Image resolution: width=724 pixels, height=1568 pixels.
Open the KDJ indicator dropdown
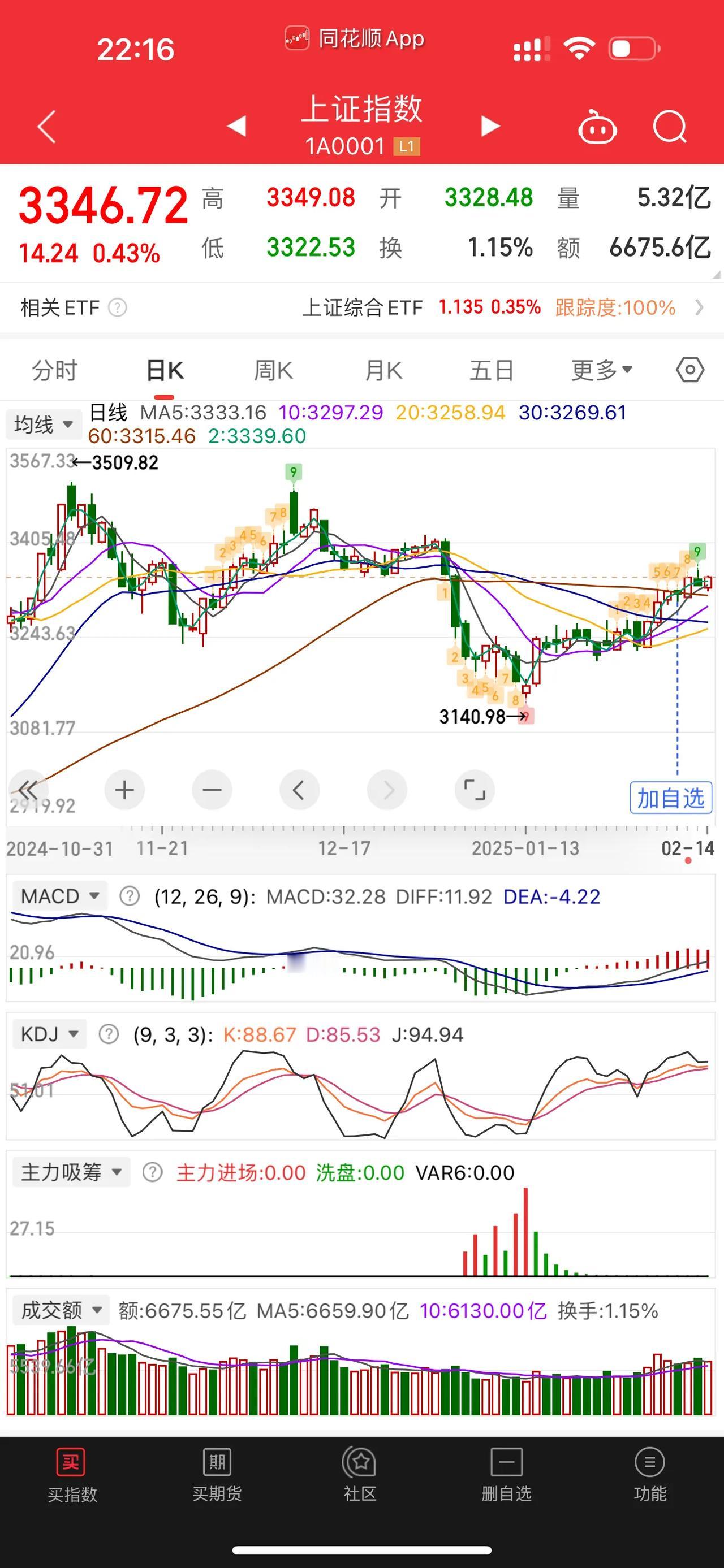click(x=49, y=1034)
